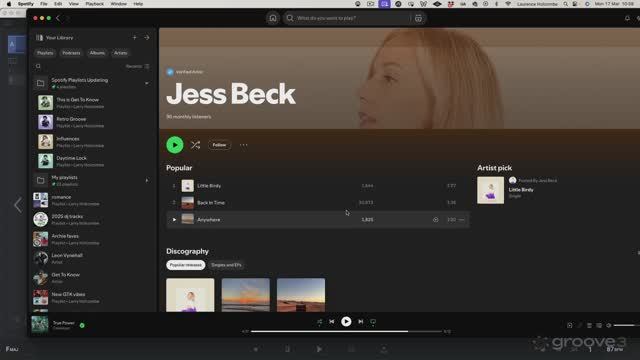
Task: Open the Now Playing view icon
Action: [x=570, y=325]
